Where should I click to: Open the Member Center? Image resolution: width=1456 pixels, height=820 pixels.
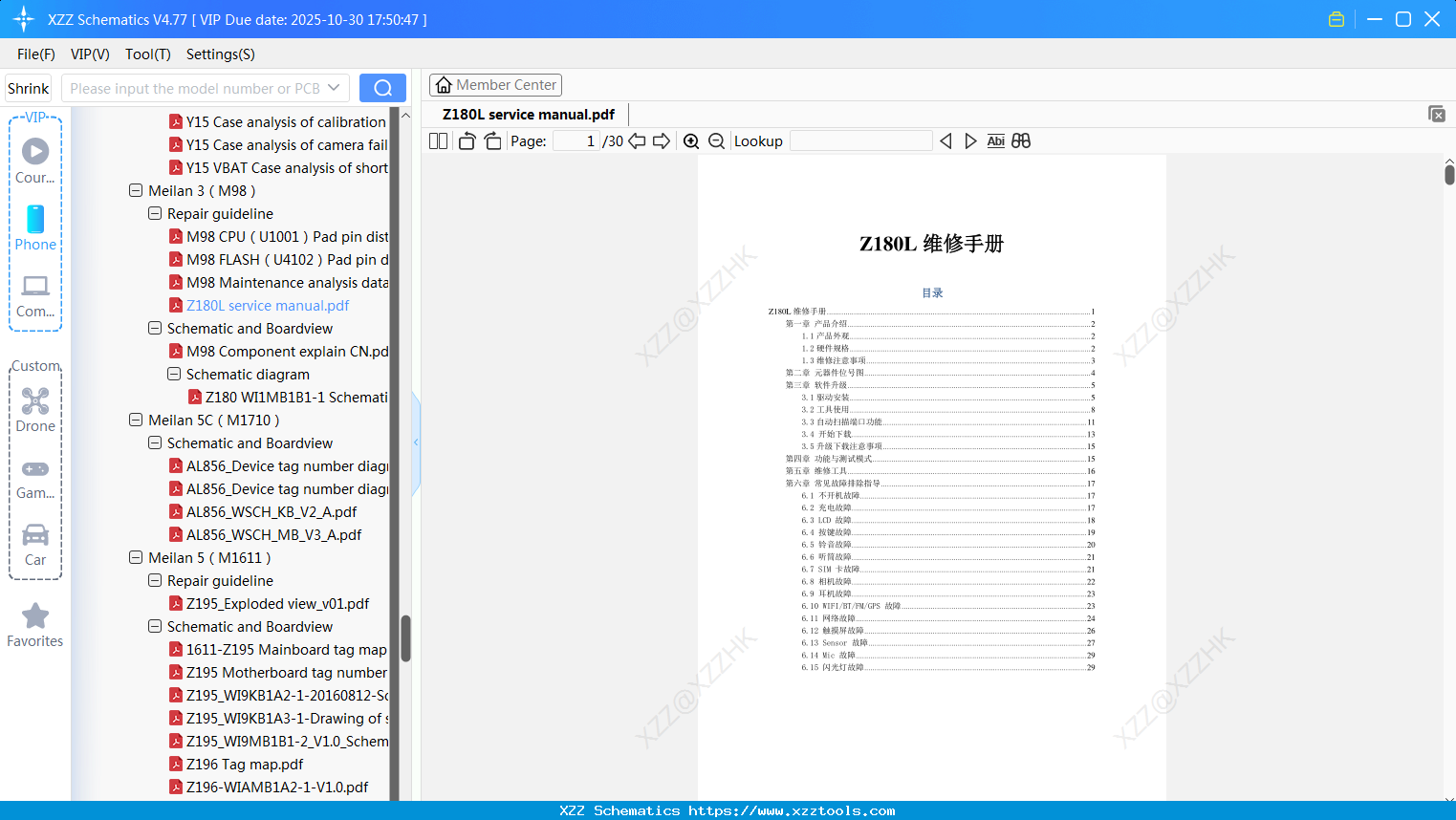point(495,84)
